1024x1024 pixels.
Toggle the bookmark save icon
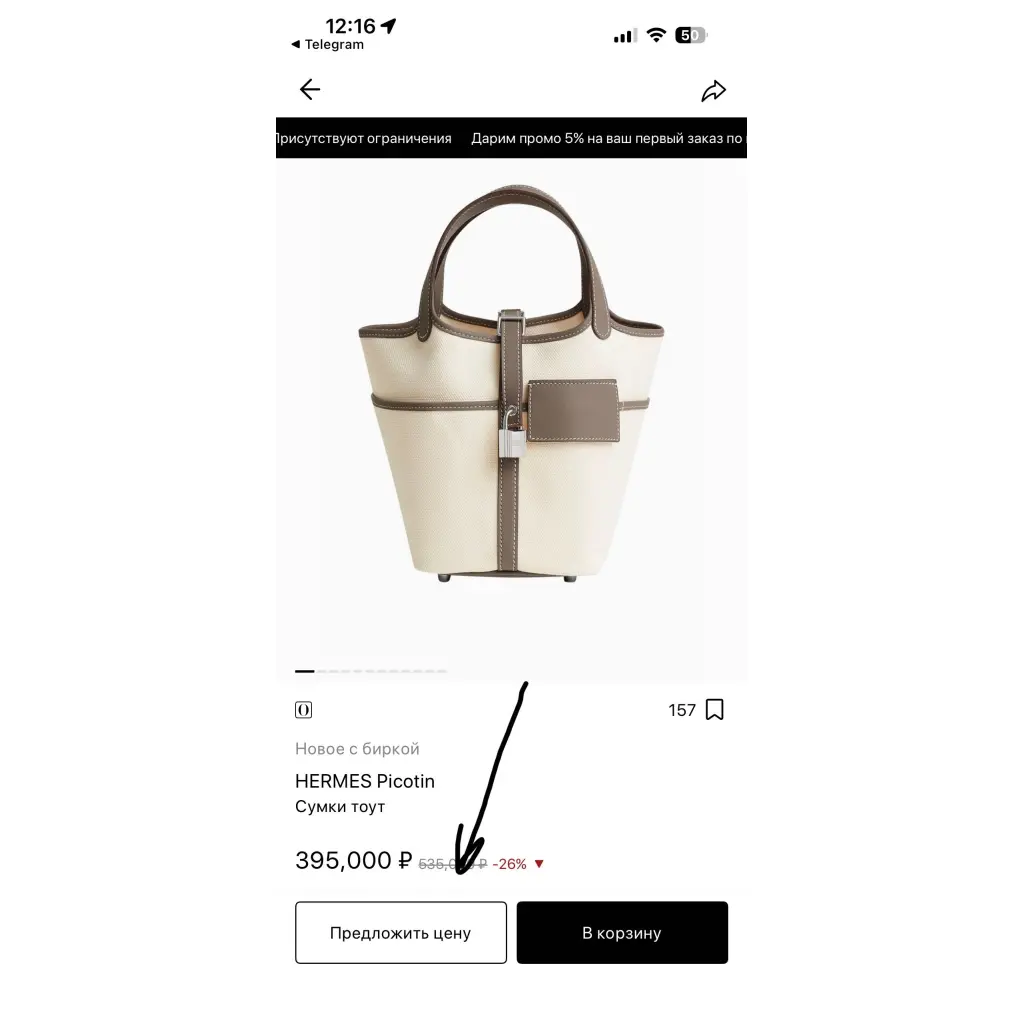pos(714,709)
